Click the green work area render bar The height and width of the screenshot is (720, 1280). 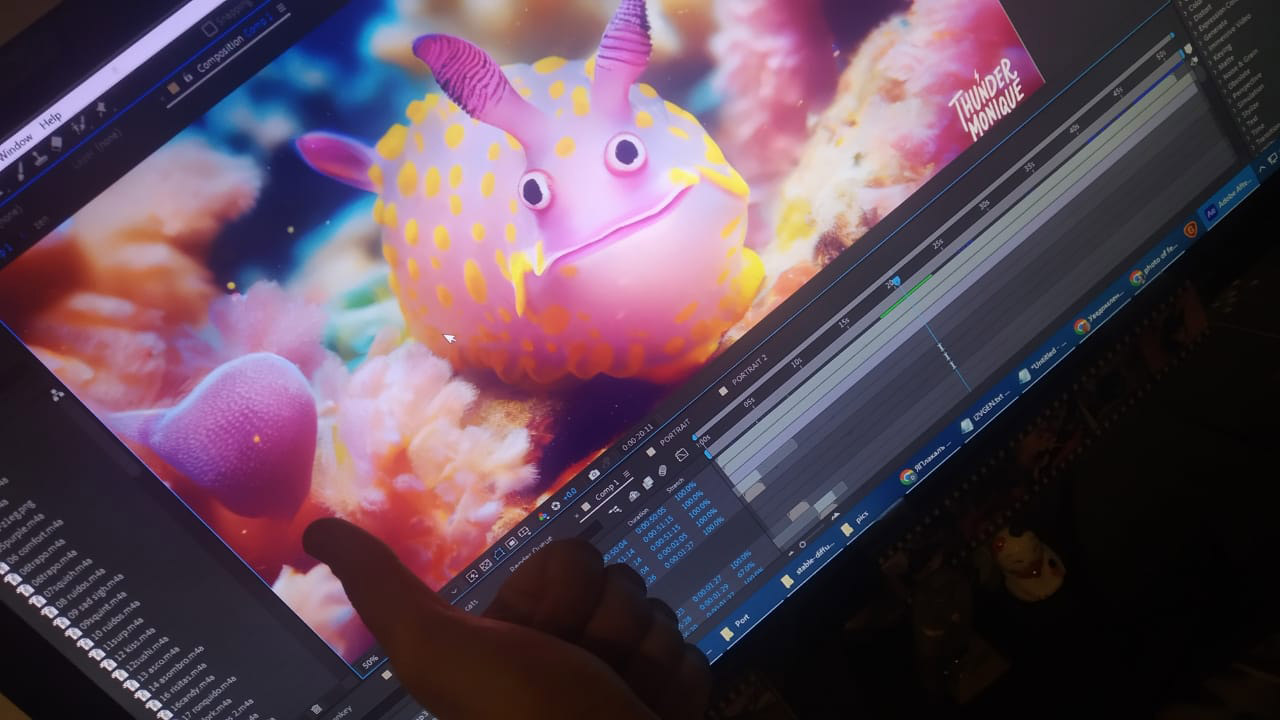(x=905, y=297)
